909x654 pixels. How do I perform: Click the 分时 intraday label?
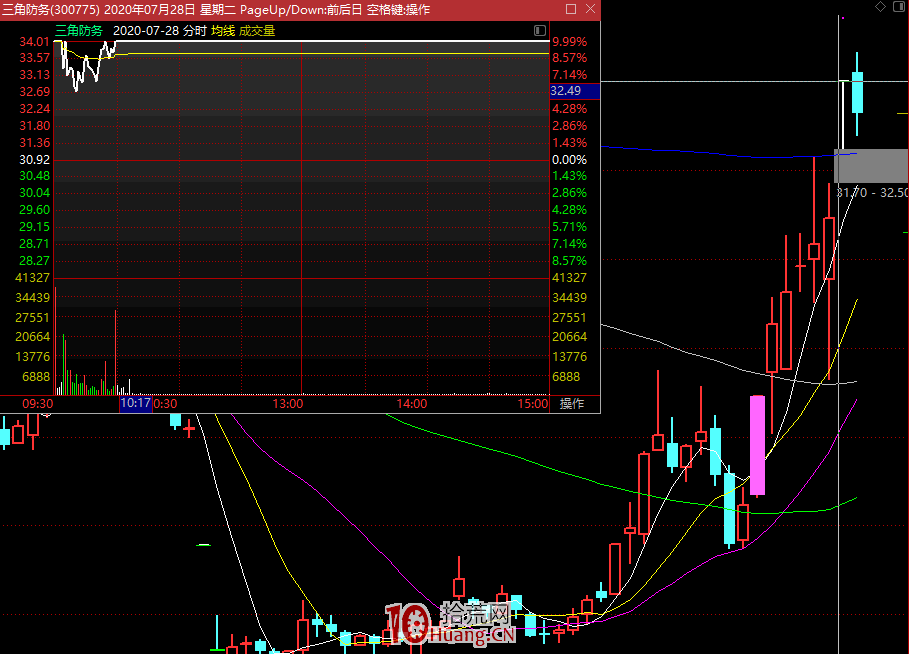point(194,31)
